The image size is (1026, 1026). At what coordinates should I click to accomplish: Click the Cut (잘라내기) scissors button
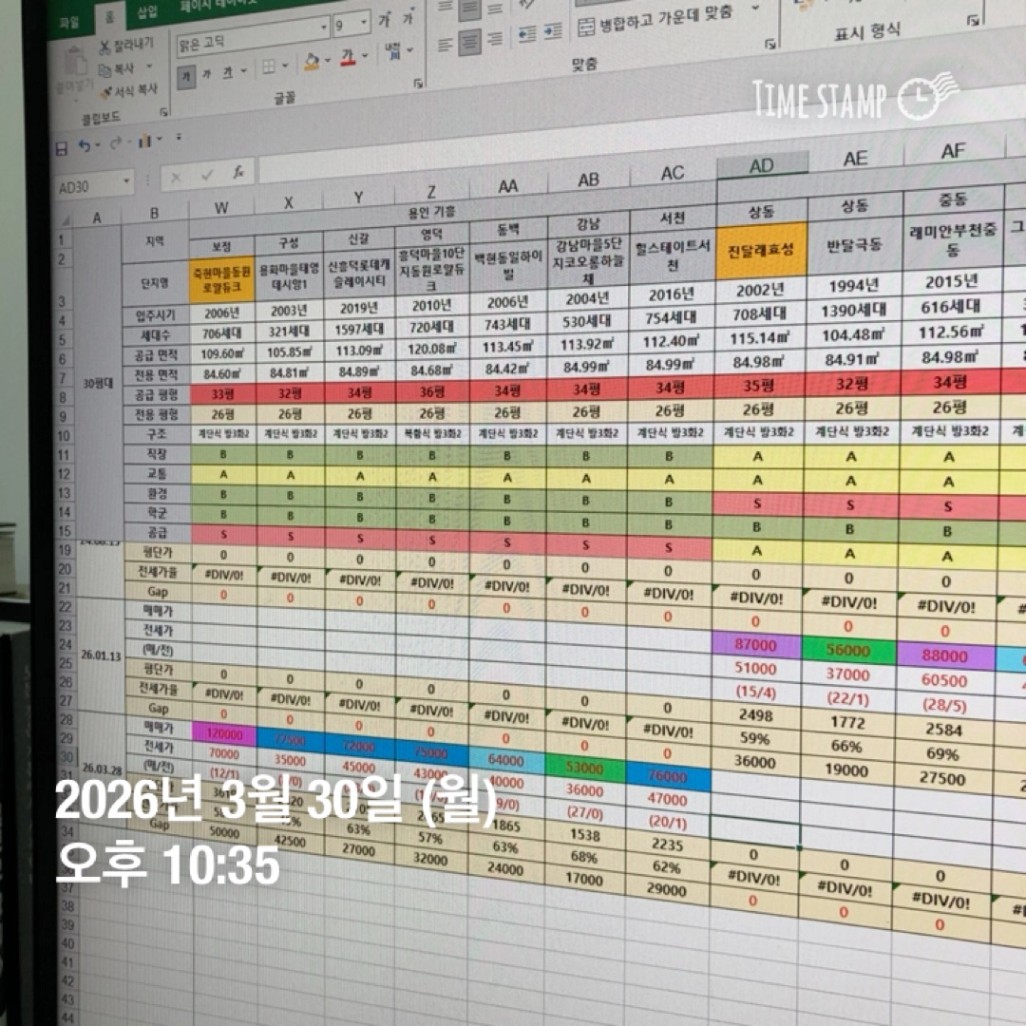[127, 45]
